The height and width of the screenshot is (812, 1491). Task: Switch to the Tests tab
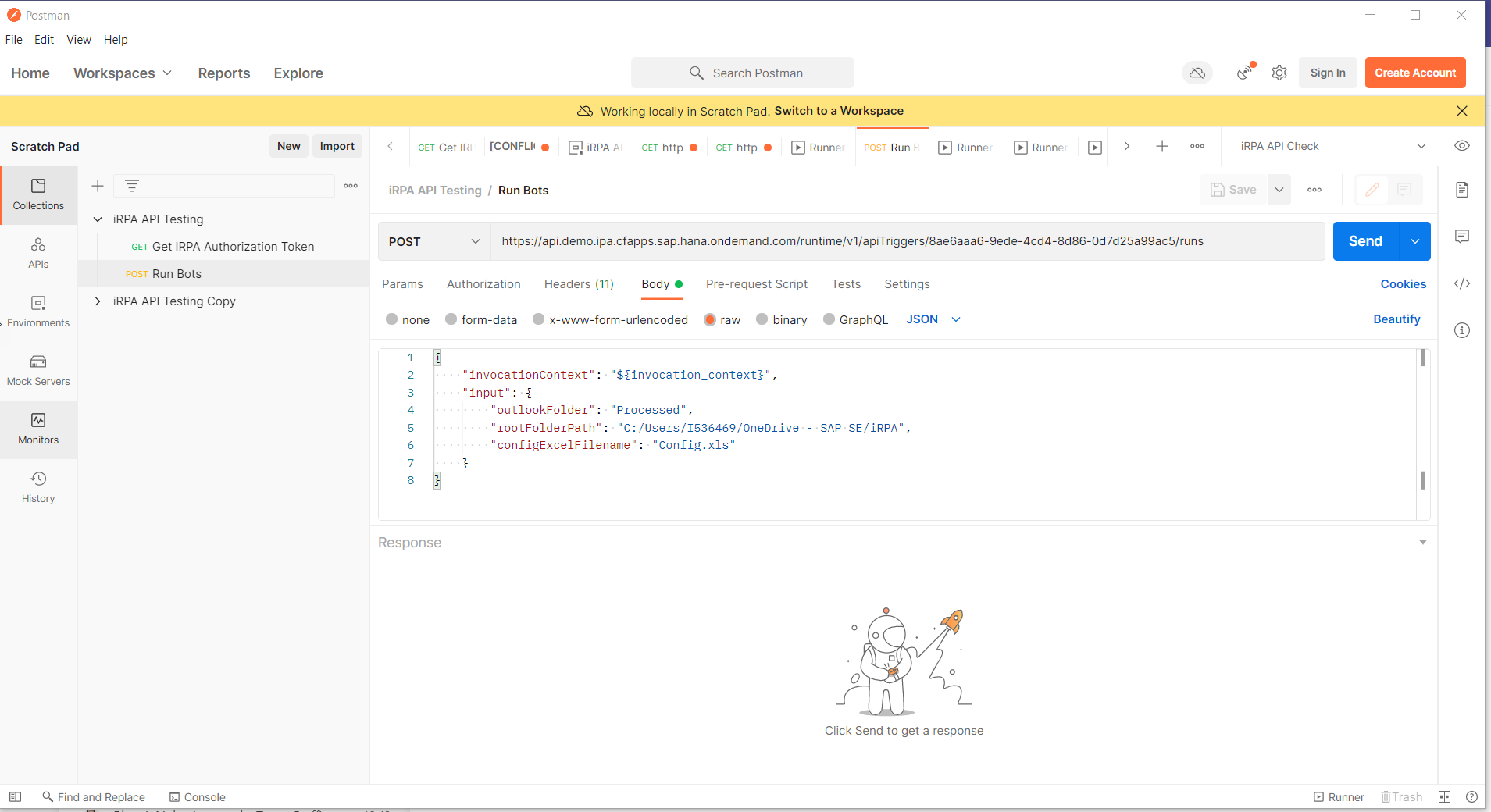846,284
